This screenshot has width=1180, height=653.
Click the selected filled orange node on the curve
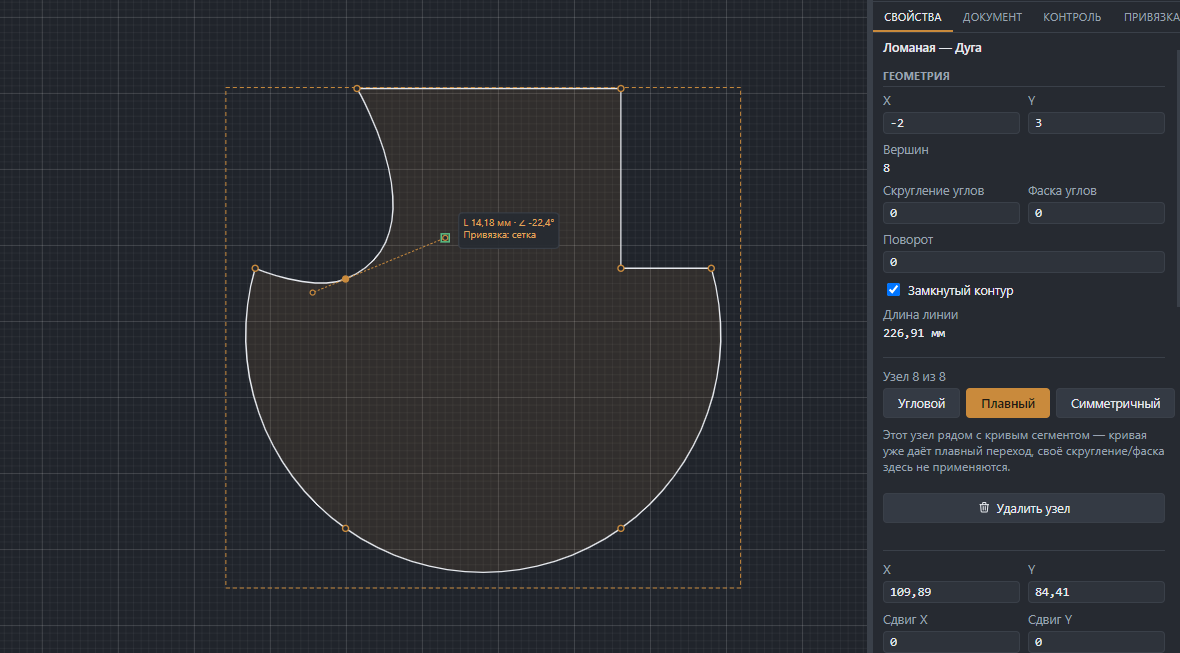[345, 279]
